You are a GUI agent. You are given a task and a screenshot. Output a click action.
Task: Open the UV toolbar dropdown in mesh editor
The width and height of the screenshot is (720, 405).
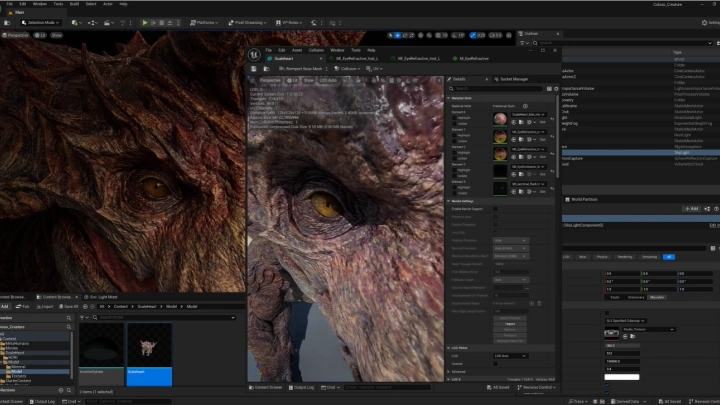(x=374, y=69)
